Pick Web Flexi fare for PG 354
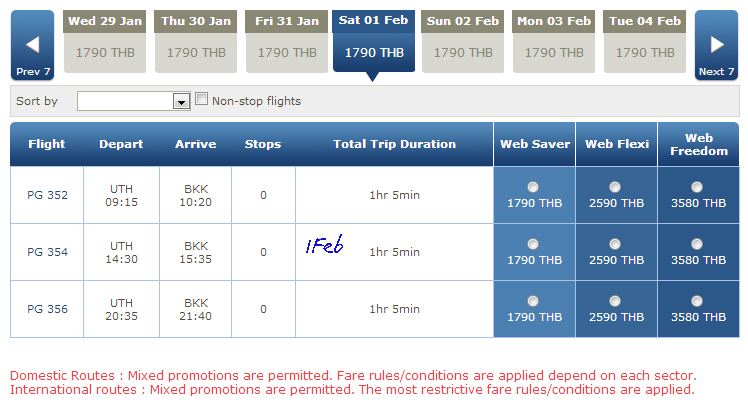748x410 pixels. coord(614,244)
